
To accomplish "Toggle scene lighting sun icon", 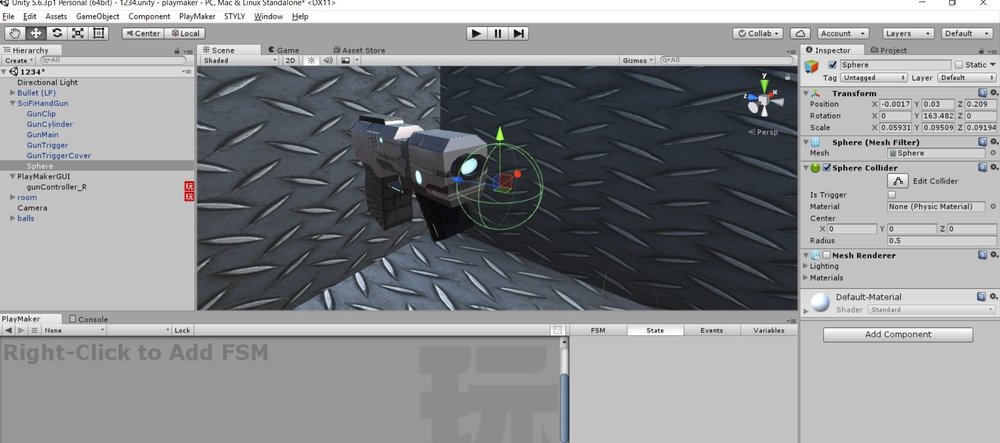I will 311,61.
